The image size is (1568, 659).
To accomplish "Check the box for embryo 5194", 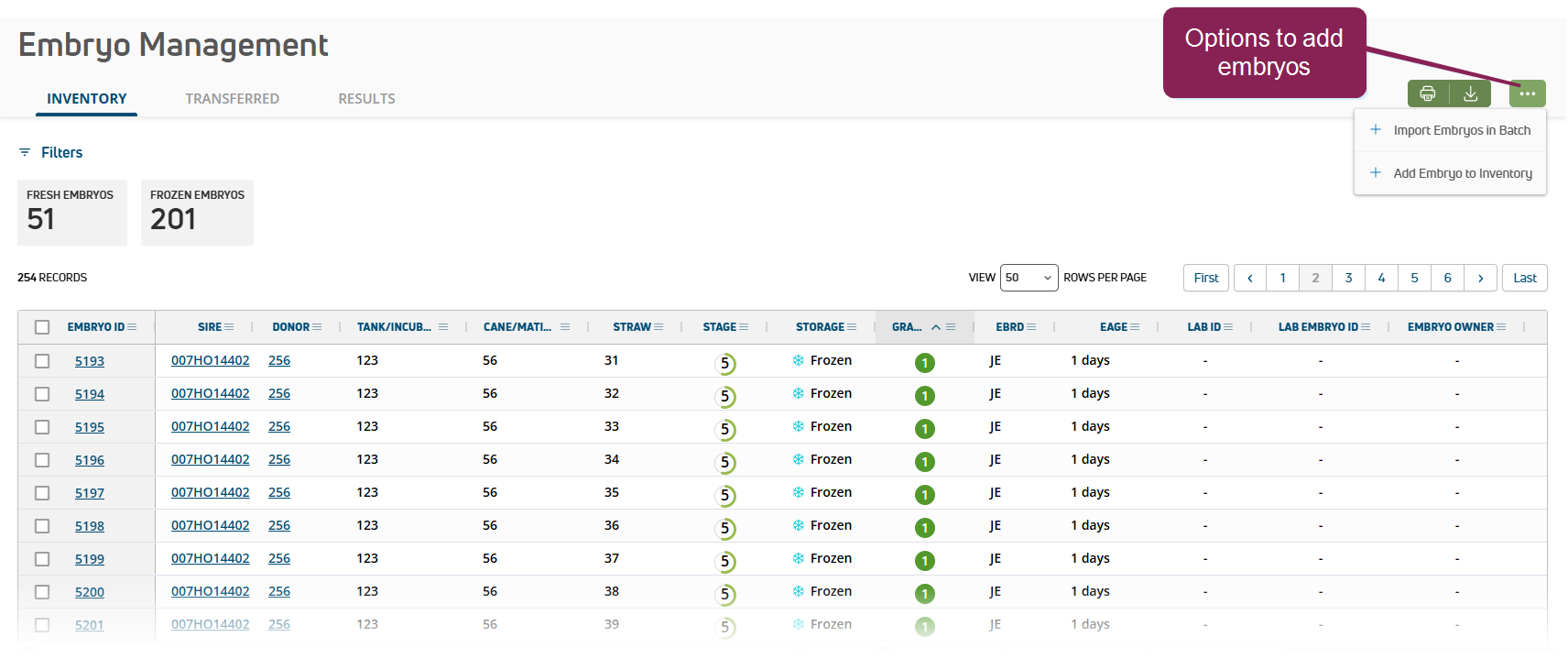I will [42, 394].
